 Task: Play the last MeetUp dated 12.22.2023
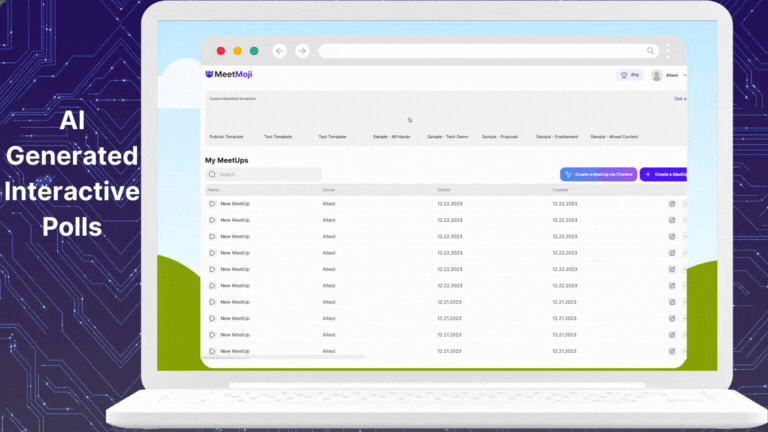[212, 286]
